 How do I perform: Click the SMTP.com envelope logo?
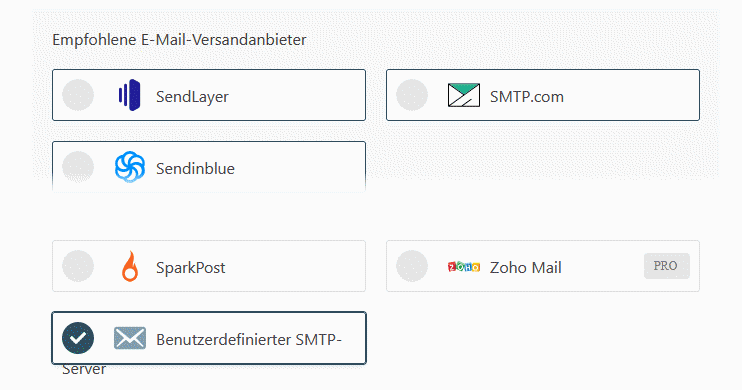464,95
